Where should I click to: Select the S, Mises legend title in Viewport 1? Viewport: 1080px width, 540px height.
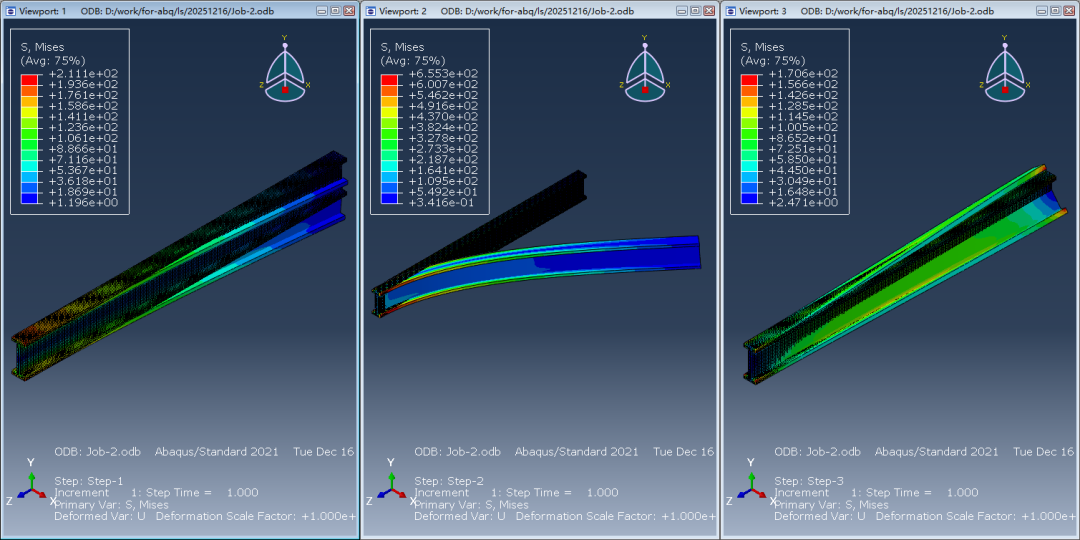pyautogui.click(x=43, y=47)
